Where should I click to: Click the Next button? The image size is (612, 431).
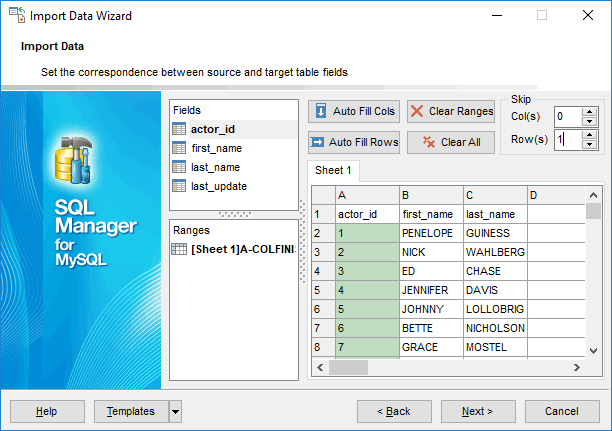(477, 411)
